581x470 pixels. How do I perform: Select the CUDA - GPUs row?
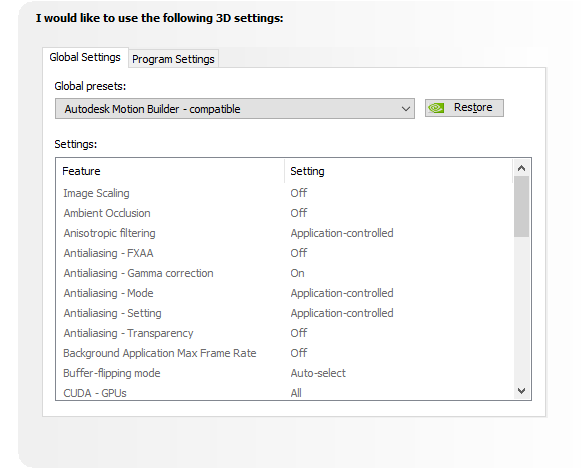point(285,393)
